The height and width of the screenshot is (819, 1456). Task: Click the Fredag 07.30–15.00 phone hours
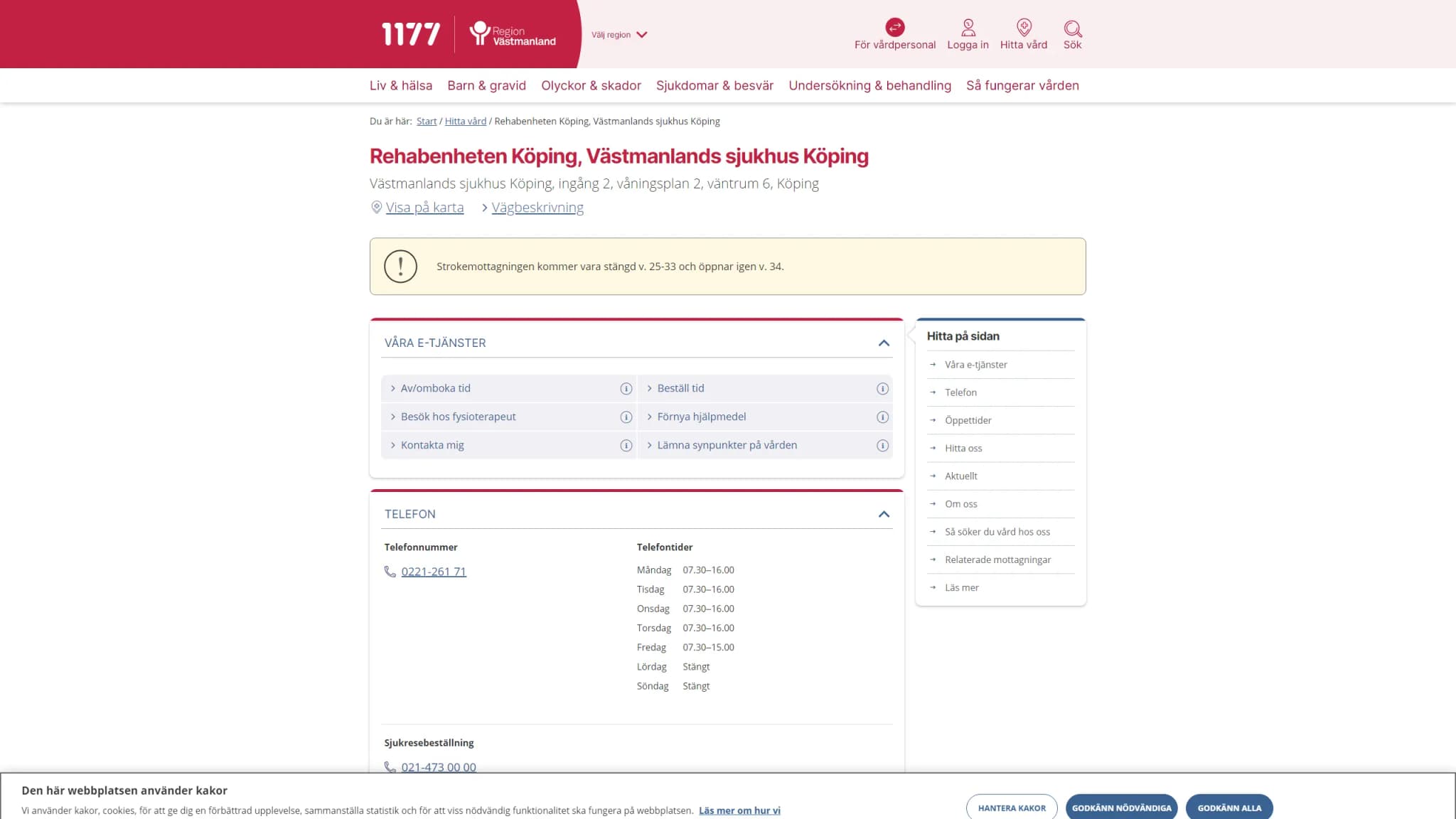685,648
